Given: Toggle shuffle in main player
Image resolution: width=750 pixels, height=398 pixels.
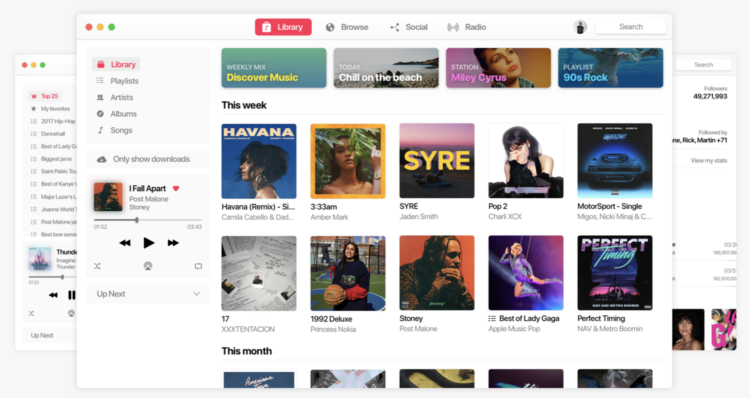Looking at the screenshot, I should (98, 266).
